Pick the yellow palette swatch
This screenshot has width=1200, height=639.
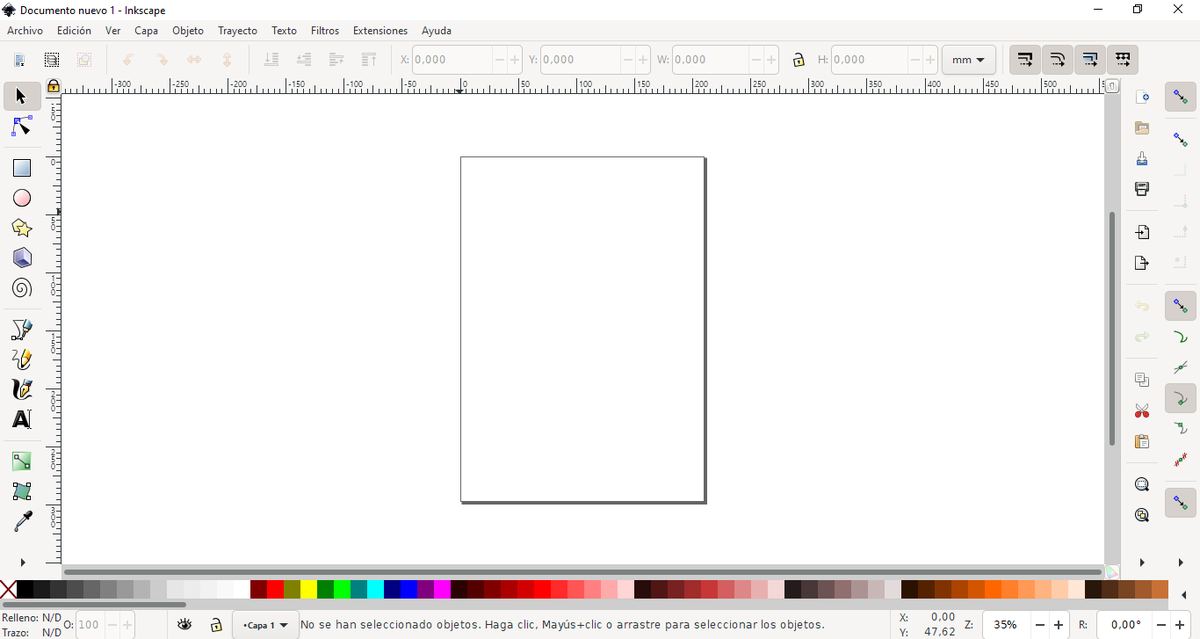308,590
